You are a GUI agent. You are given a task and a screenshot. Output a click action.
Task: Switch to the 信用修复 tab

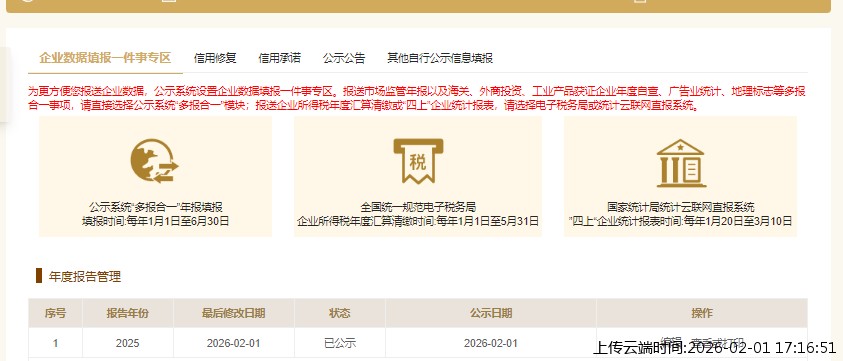(215, 58)
